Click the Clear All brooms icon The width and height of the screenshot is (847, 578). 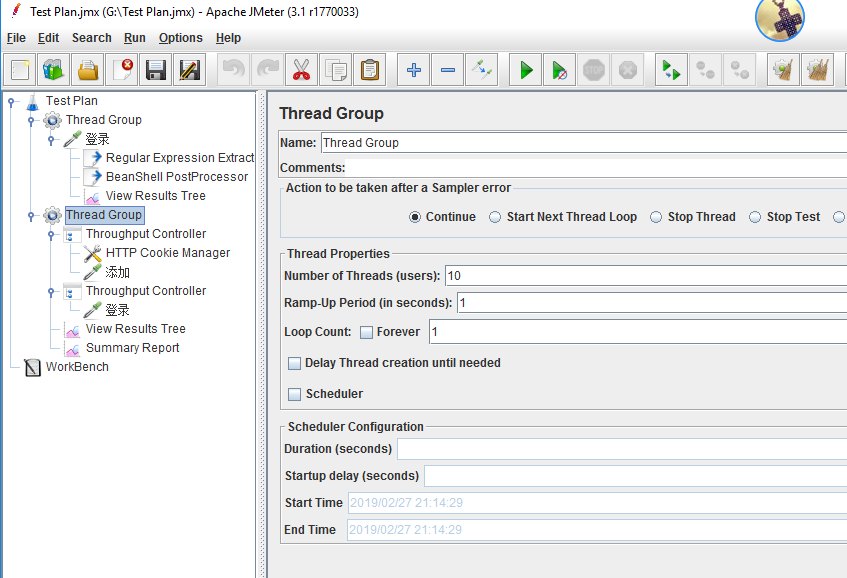pos(817,70)
